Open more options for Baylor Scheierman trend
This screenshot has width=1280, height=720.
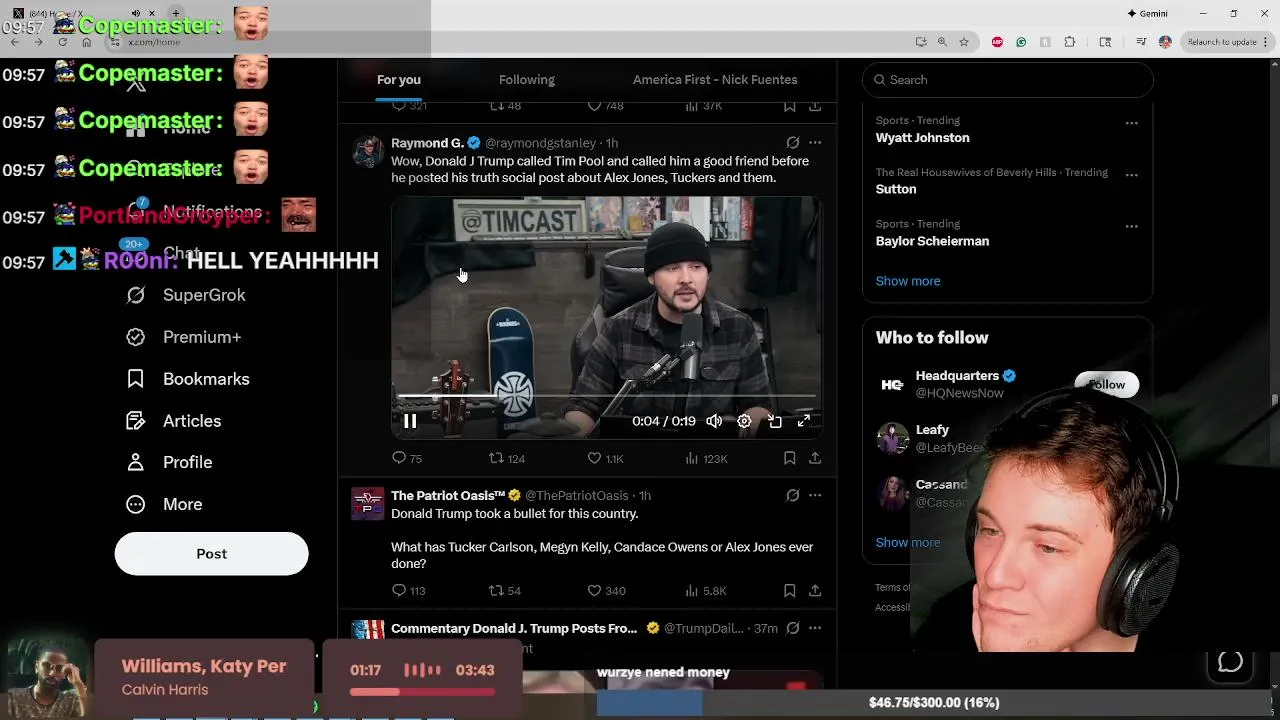point(1132,227)
